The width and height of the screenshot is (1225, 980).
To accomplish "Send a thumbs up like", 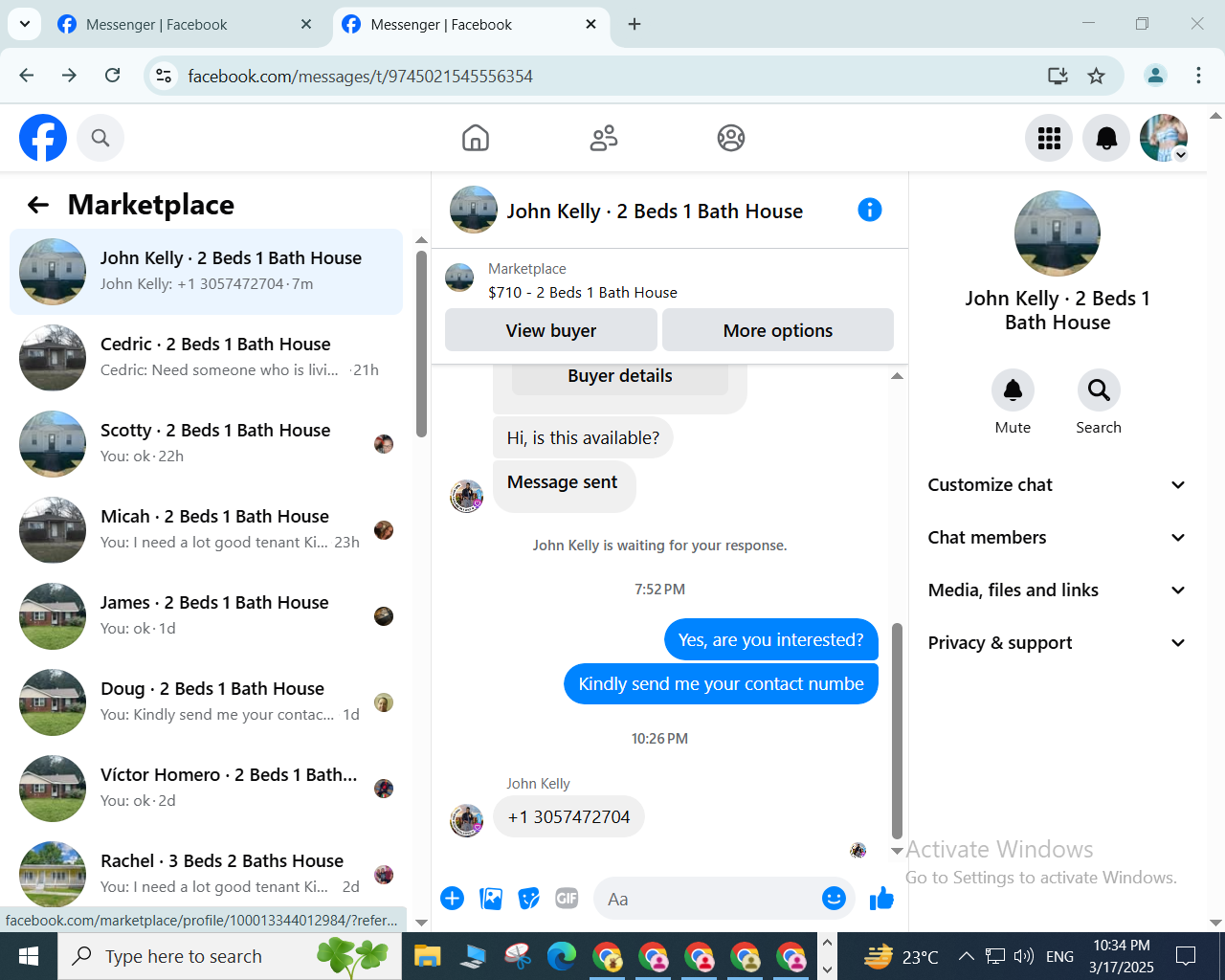I will click(x=881, y=898).
